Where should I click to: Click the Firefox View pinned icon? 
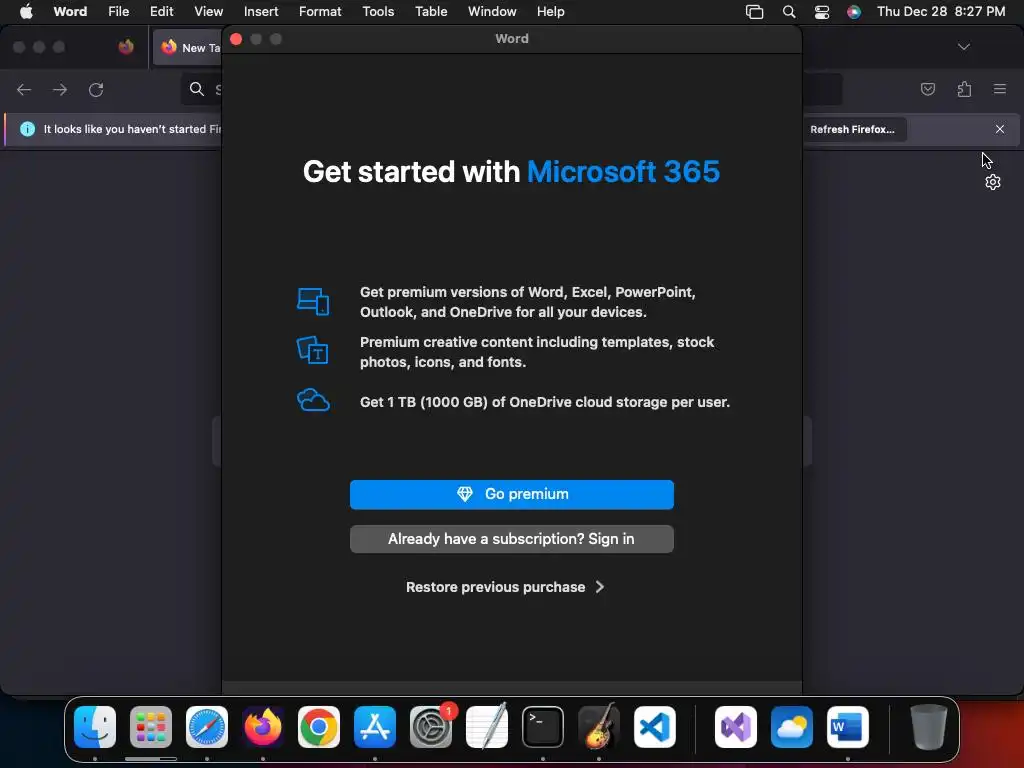(126, 47)
